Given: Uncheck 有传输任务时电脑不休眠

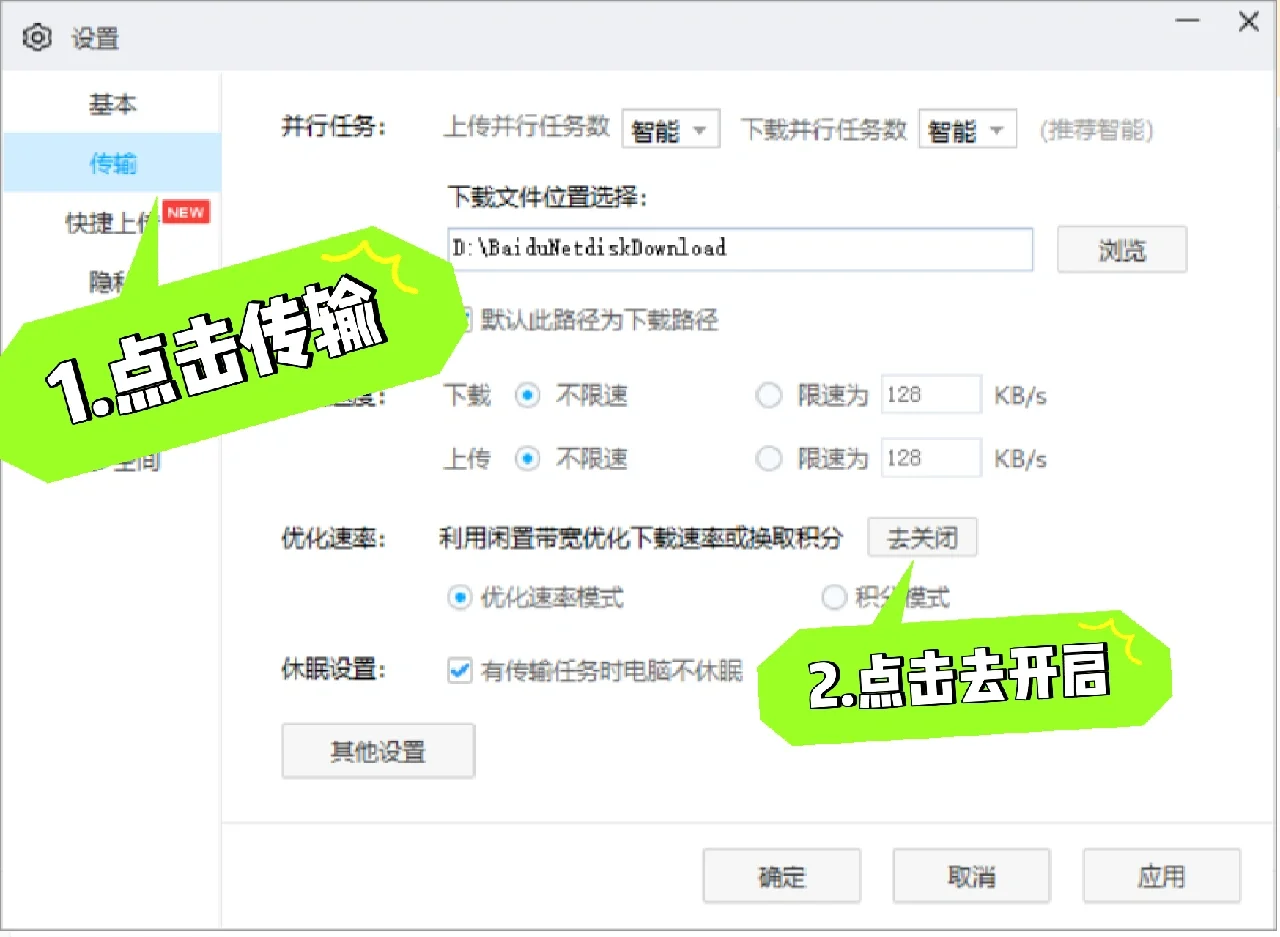Looking at the screenshot, I should coord(459,671).
